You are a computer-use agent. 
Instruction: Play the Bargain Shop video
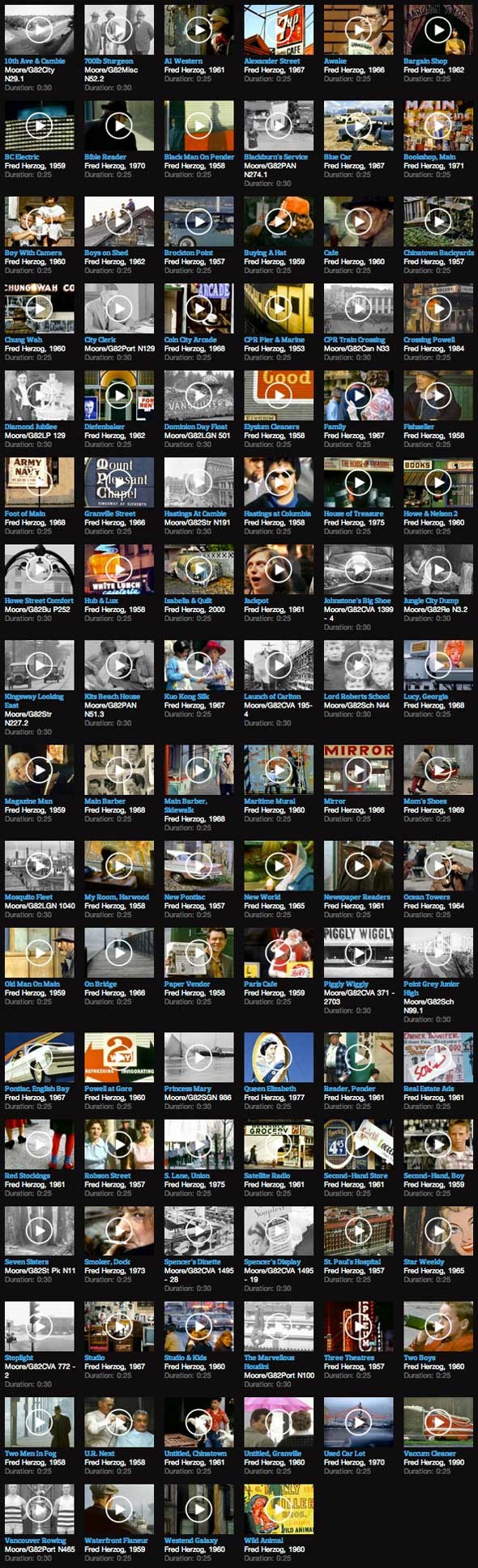tap(438, 30)
